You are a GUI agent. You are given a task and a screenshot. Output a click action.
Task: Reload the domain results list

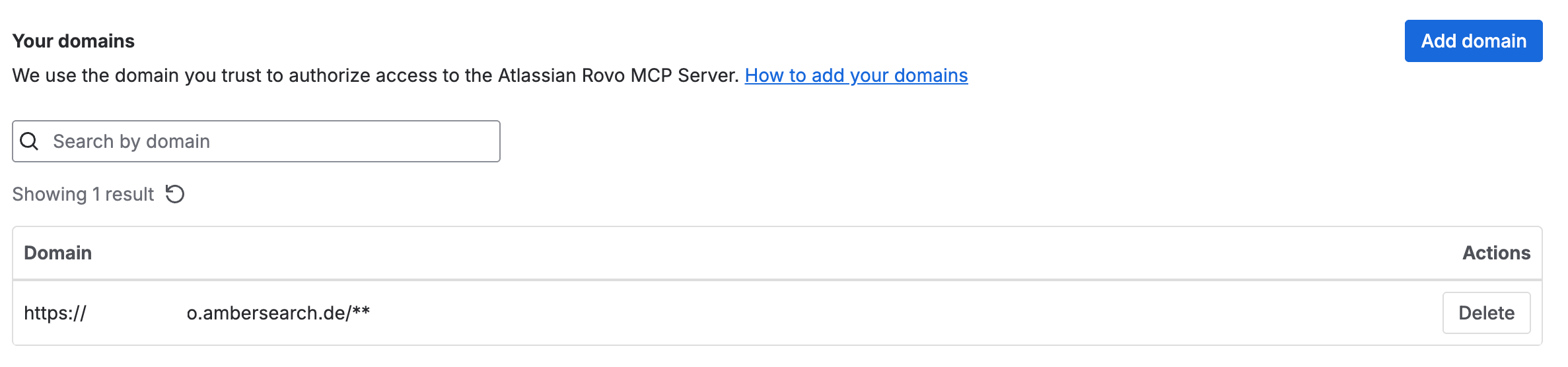tap(175, 194)
